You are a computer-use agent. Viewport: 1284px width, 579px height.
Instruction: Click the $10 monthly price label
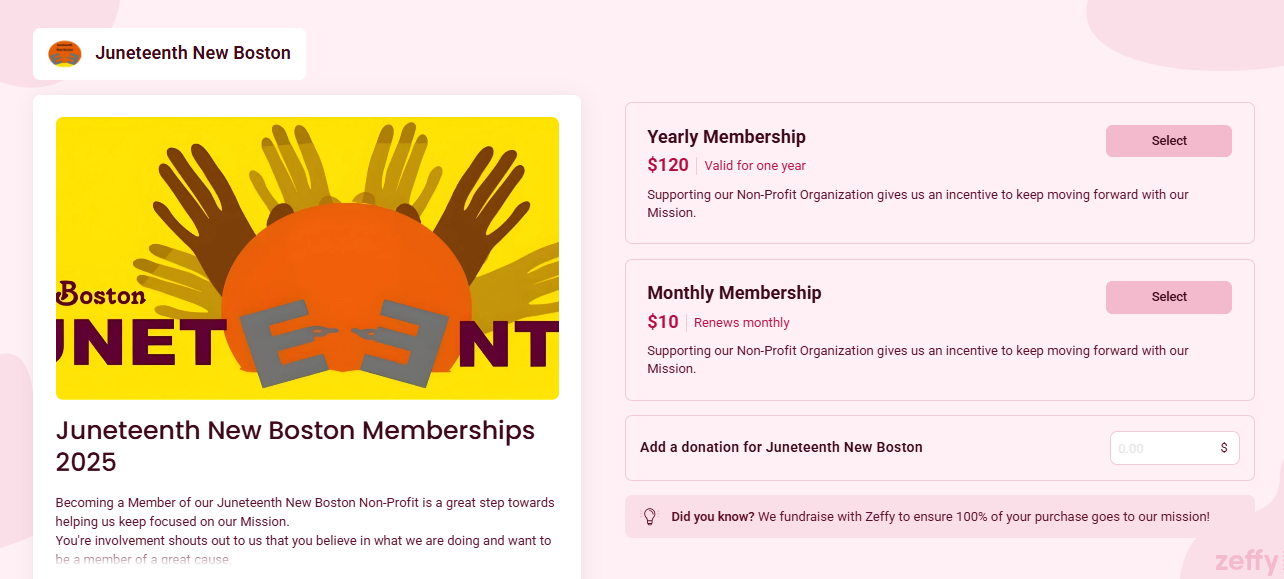pos(663,321)
